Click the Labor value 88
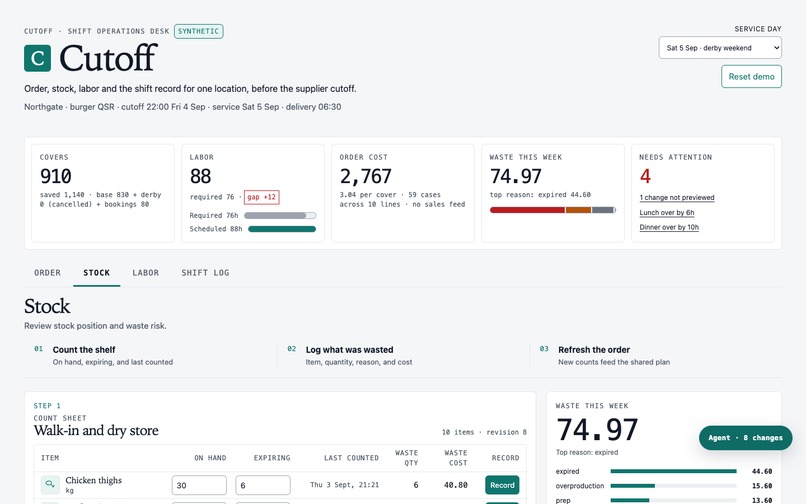Screen dimensions: 806x504 tap(200, 176)
